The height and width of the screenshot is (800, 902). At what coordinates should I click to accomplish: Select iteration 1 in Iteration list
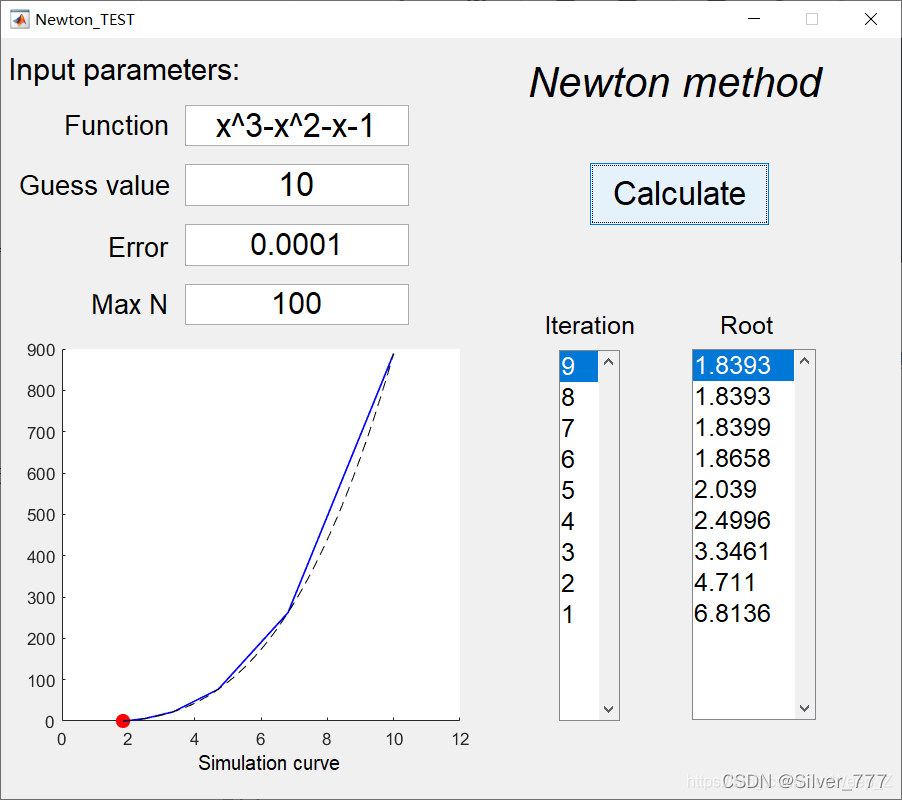[579, 615]
